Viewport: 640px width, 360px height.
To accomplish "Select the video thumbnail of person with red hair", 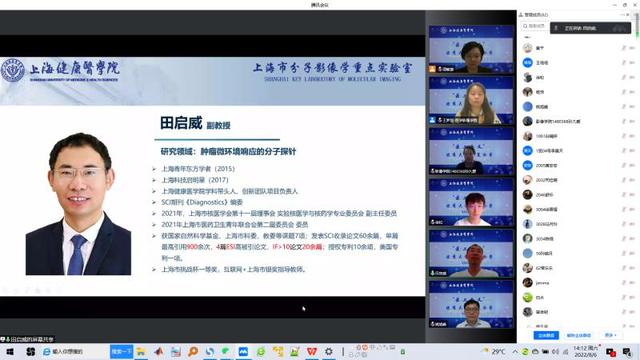I will tap(471, 202).
